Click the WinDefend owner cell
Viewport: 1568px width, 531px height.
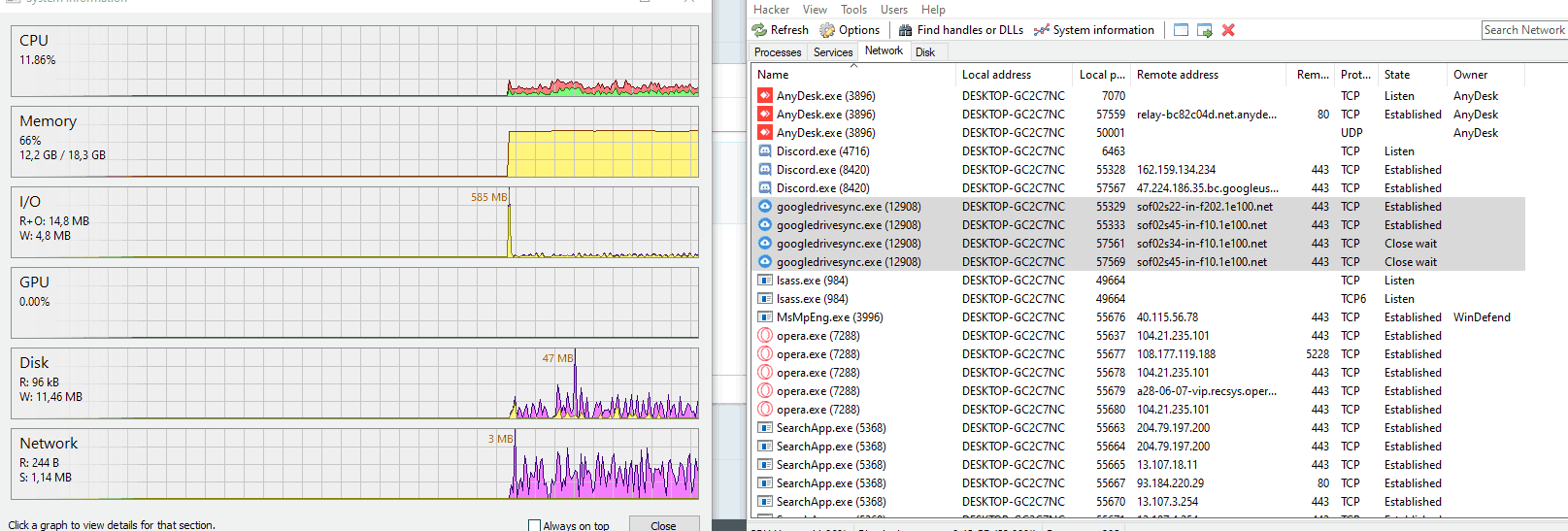[x=1482, y=317]
